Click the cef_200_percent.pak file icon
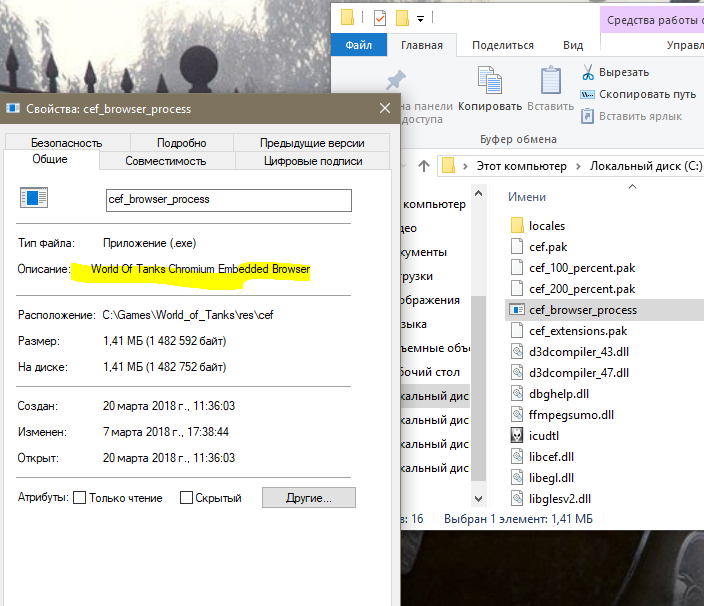 [517, 289]
